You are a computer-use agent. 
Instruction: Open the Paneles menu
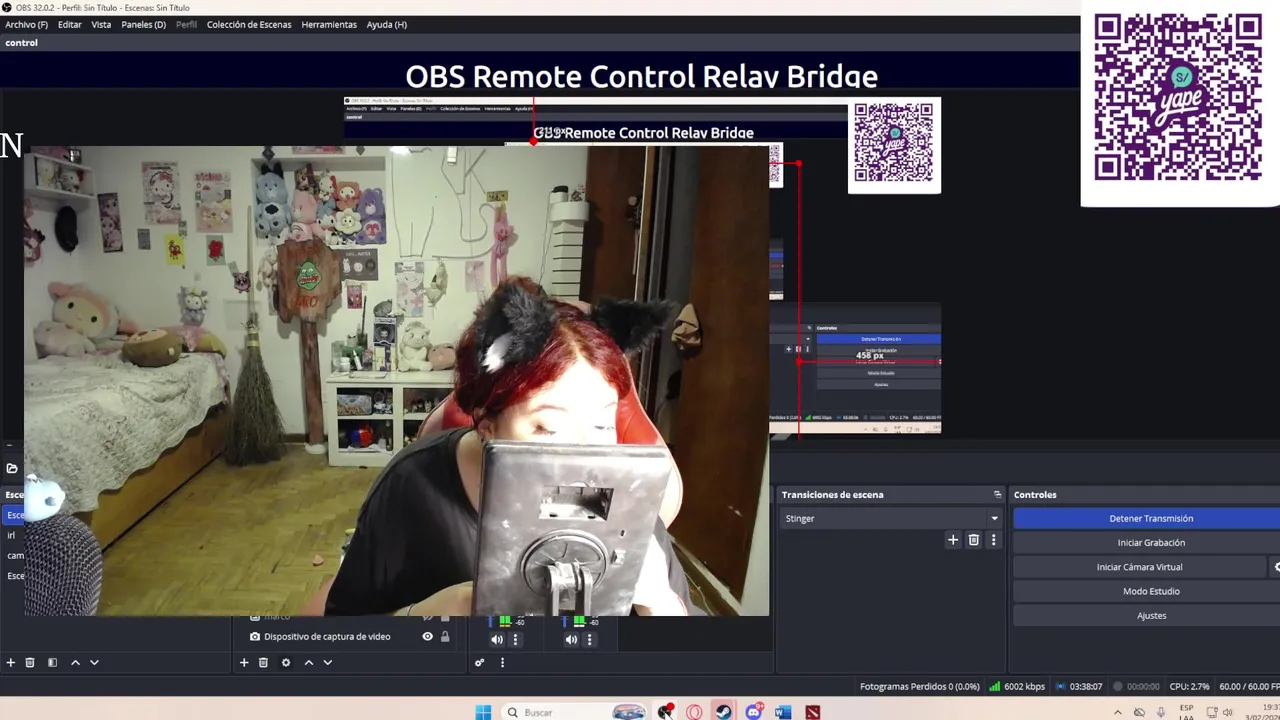pos(144,24)
